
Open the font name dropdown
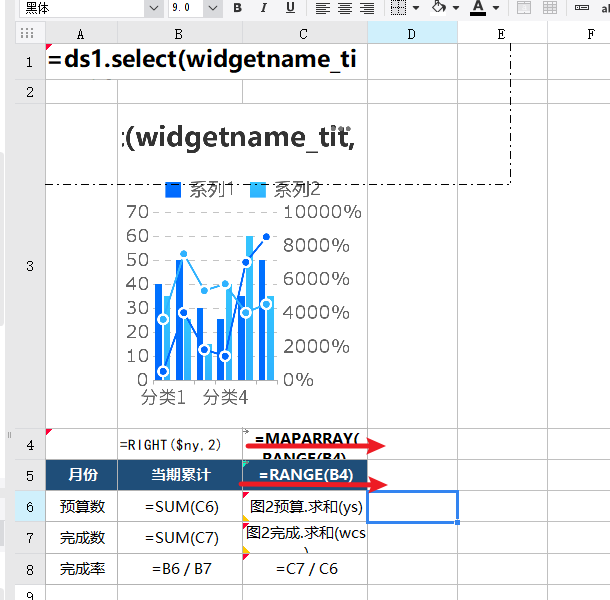pyautogui.click(x=154, y=8)
